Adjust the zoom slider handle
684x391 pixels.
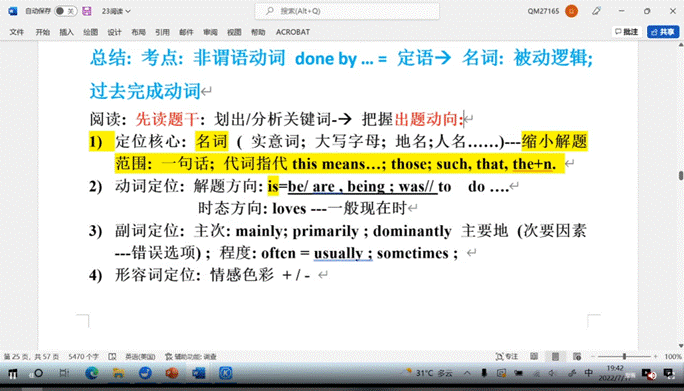click(x=624, y=357)
